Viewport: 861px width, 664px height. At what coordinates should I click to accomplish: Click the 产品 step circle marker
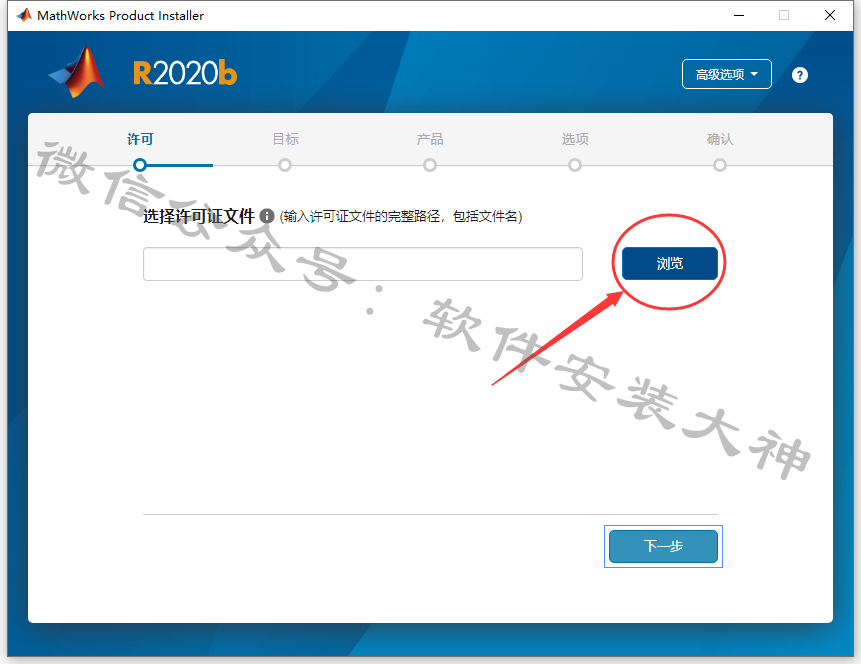(430, 165)
